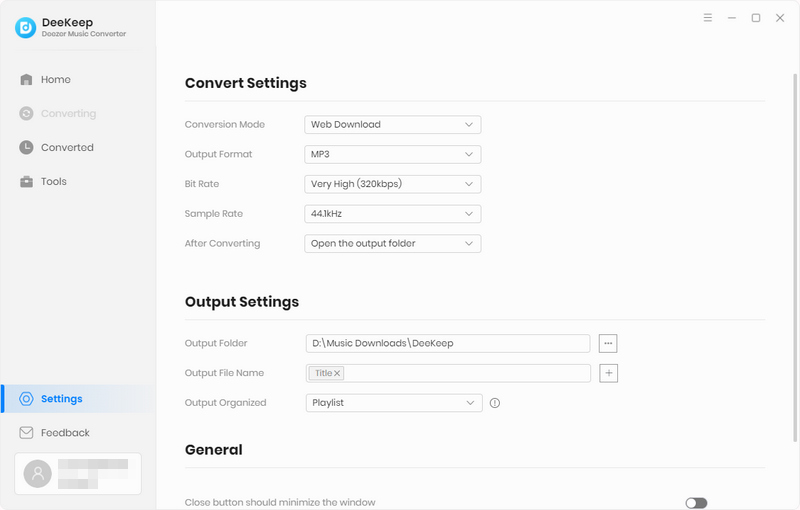Open the Output Organized Playlist dropdown
This screenshot has height=510, width=800.
click(394, 403)
